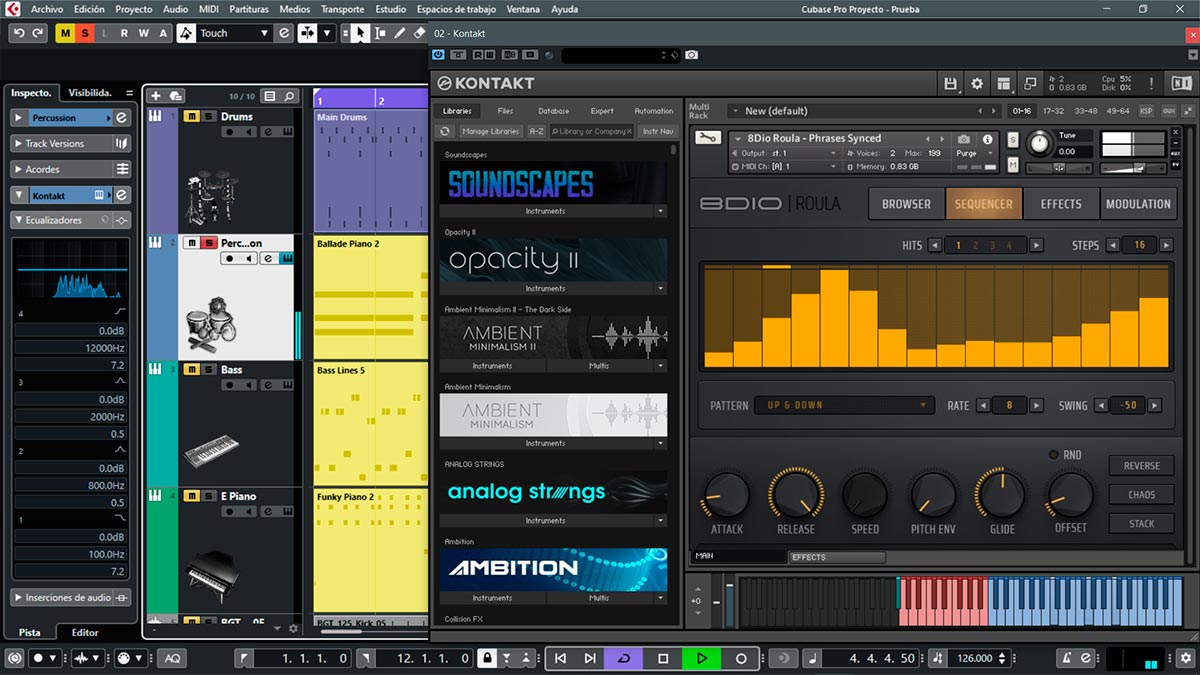This screenshot has height=675, width=1200.
Task: Add a new track with plus icon
Action: point(155,96)
